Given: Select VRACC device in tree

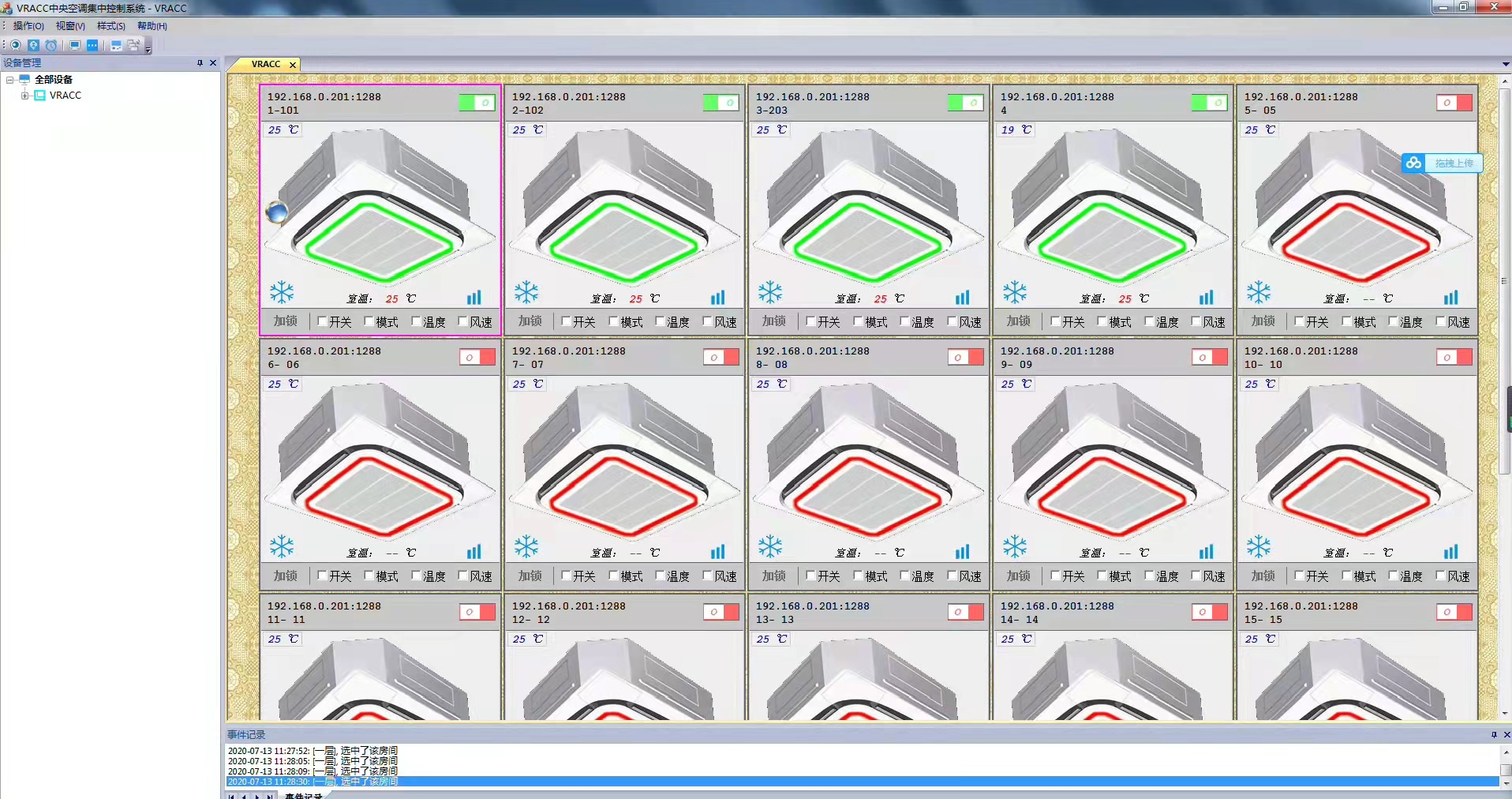Looking at the screenshot, I should 65,95.
